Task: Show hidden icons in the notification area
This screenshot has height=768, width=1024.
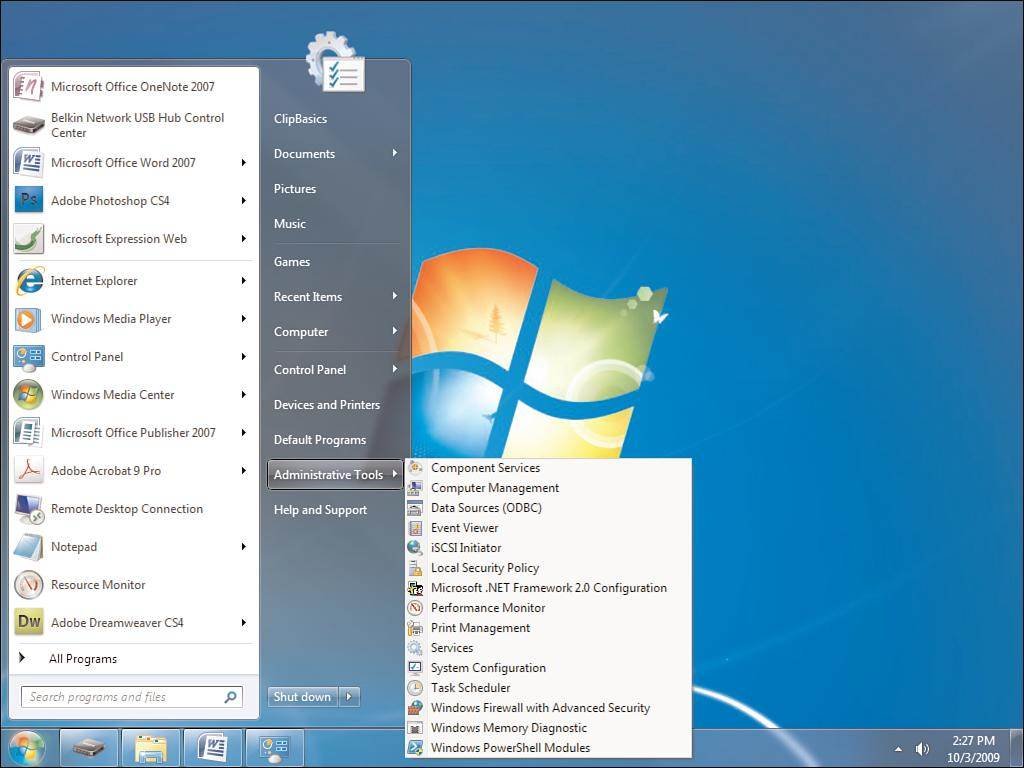Action: point(897,748)
